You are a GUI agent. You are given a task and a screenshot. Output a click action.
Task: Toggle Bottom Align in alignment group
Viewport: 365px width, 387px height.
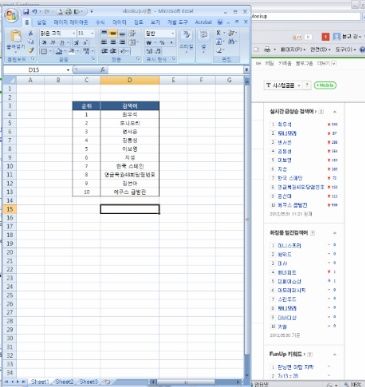pos(122,33)
